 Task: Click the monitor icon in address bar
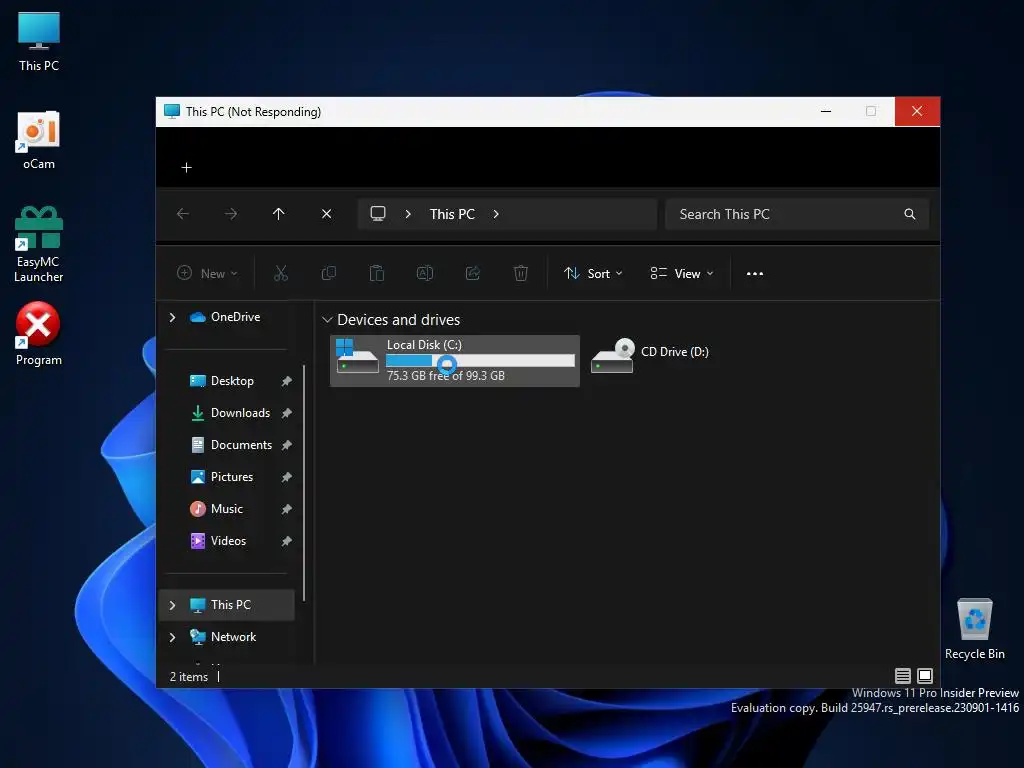pos(378,214)
